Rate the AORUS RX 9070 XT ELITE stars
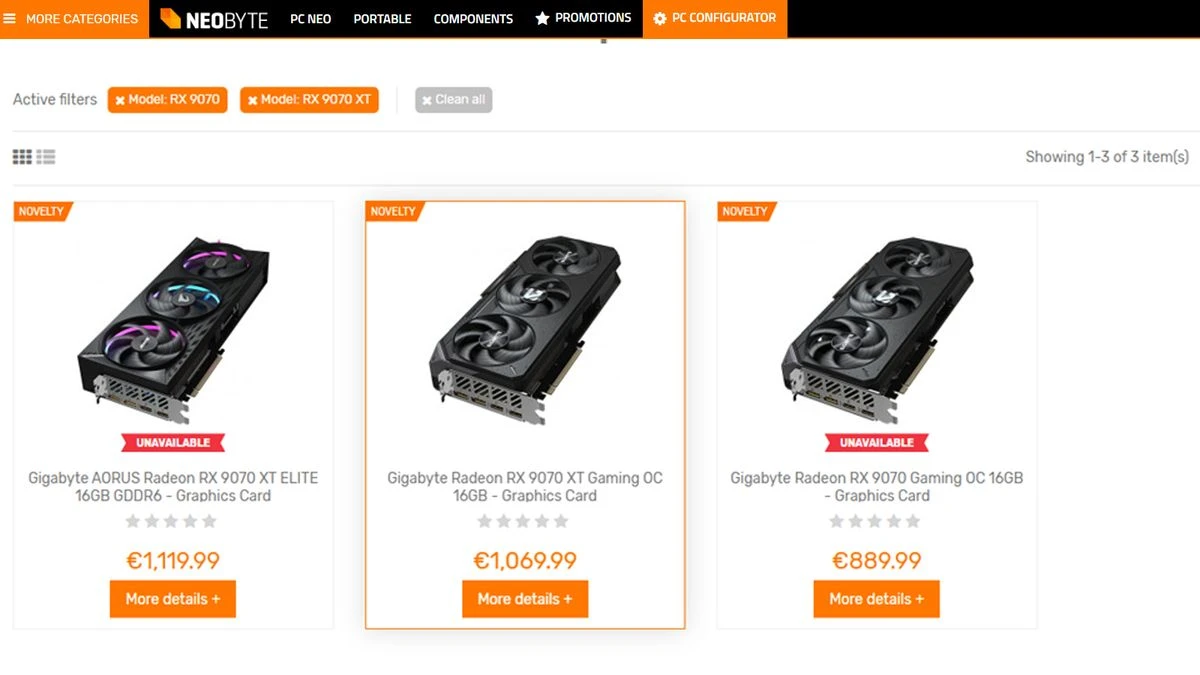The image size is (1200, 675). 171,521
